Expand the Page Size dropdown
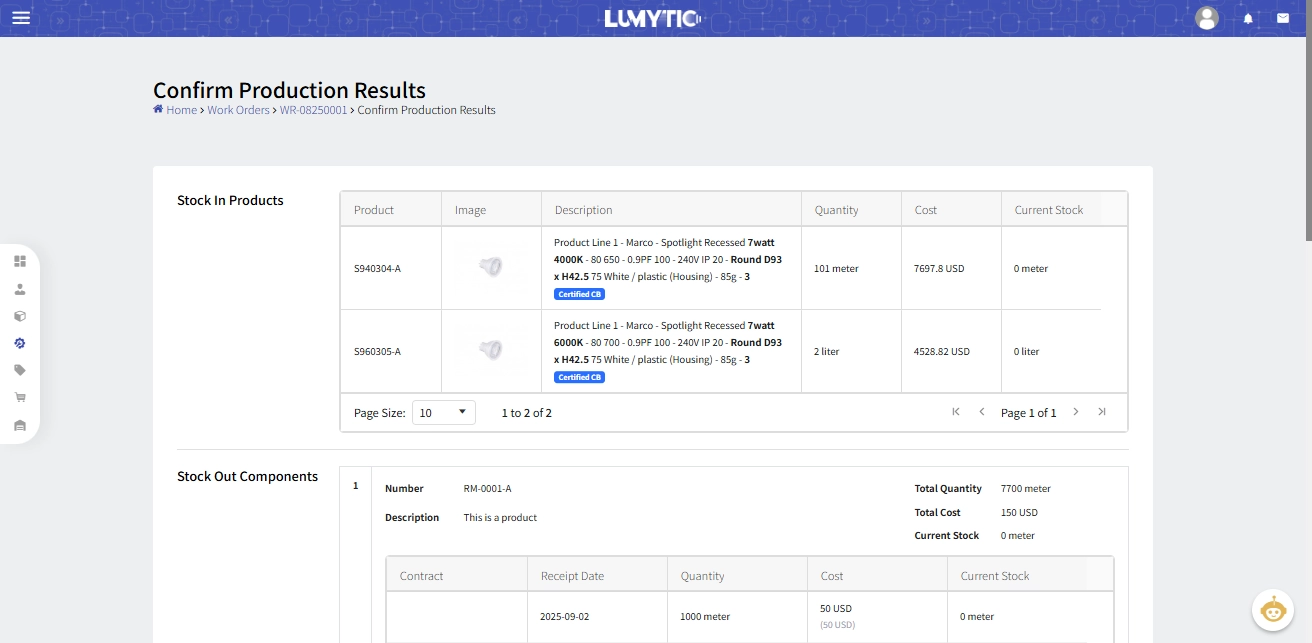 point(444,412)
